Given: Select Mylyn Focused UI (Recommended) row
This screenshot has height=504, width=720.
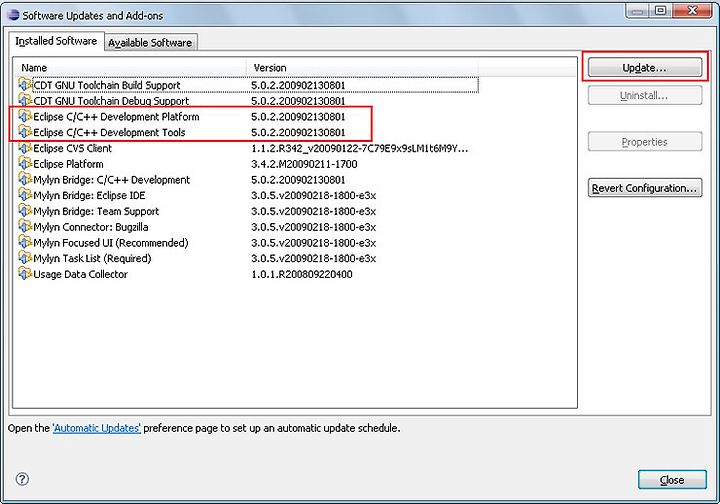Looking at the screenshot, I should click(x=248, y=242).
